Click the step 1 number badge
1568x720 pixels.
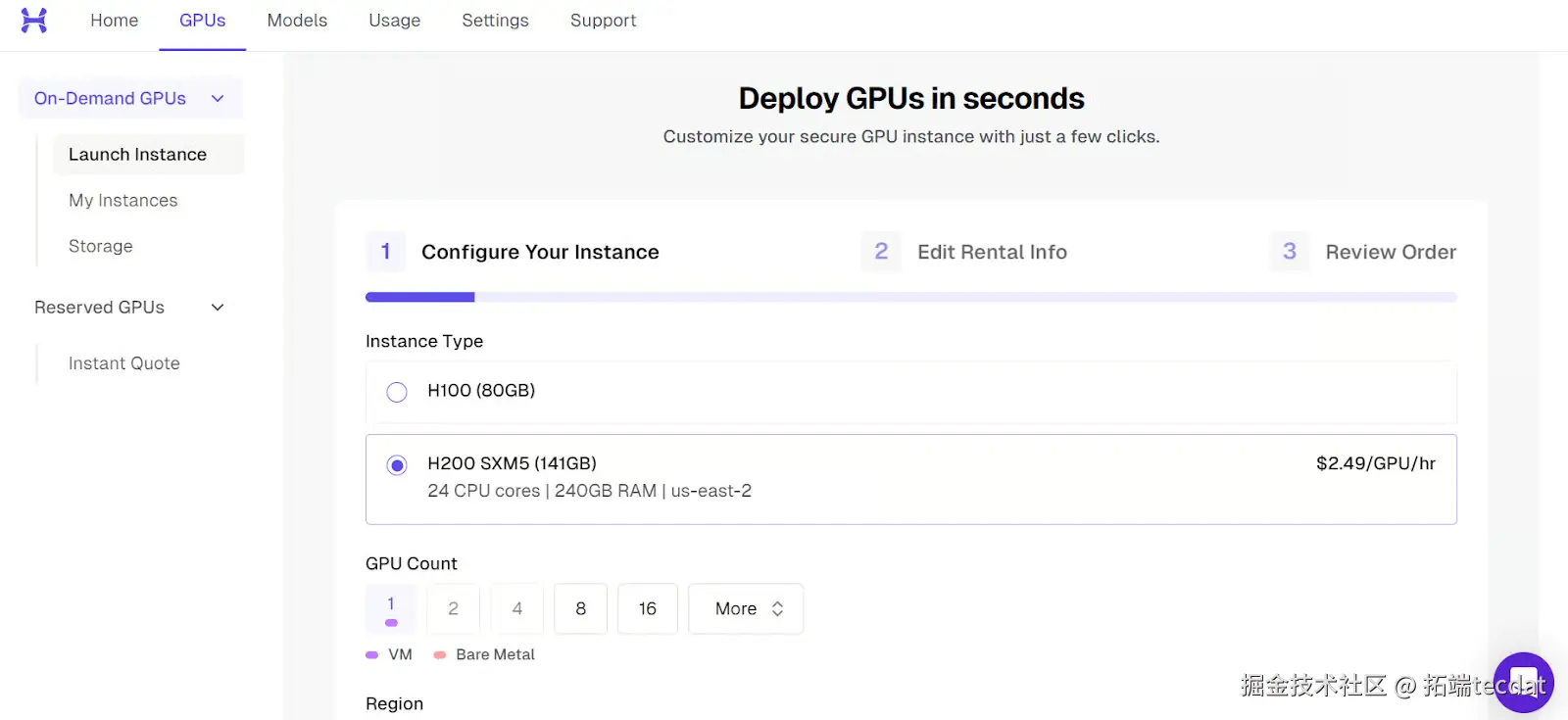386,252
